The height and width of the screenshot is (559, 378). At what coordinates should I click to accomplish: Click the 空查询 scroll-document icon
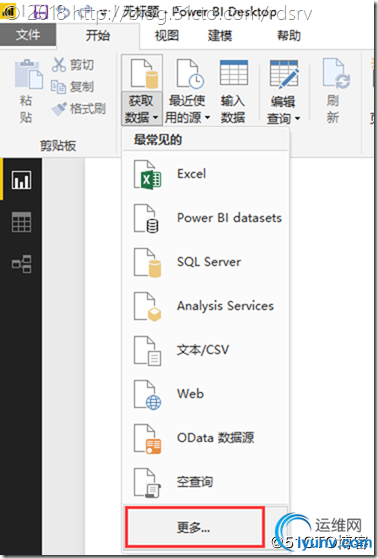[x=147, y=483]
